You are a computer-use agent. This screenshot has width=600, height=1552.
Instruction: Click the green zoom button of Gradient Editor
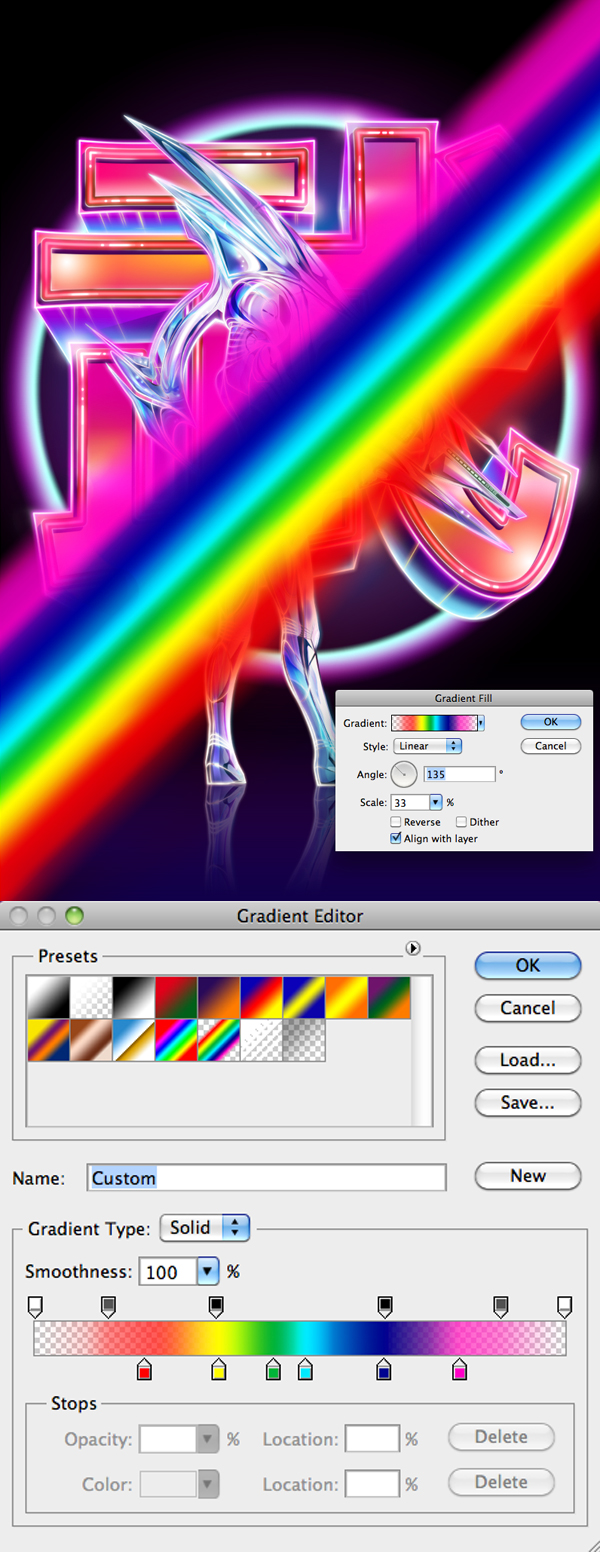(x=74, y=915)
